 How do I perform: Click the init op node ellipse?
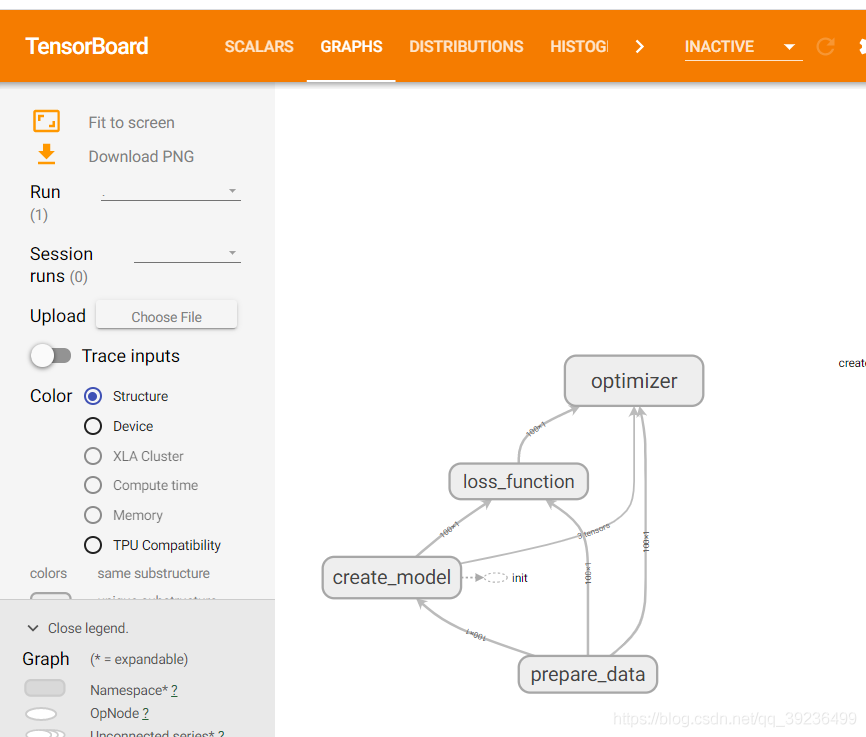click(x=495, y=577)
